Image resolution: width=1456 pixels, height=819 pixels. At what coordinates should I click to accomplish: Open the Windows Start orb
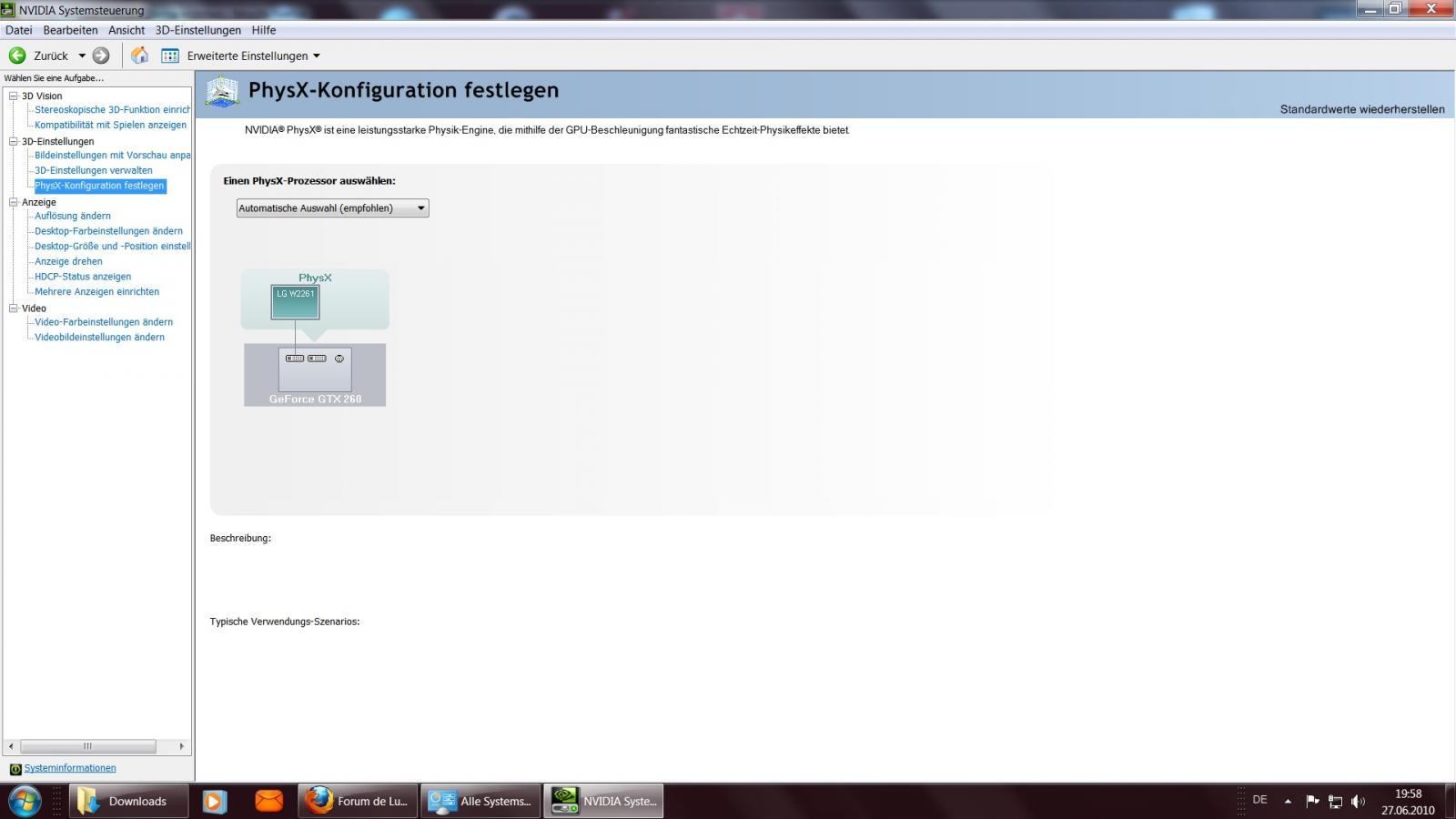click(x=25, y=801)
